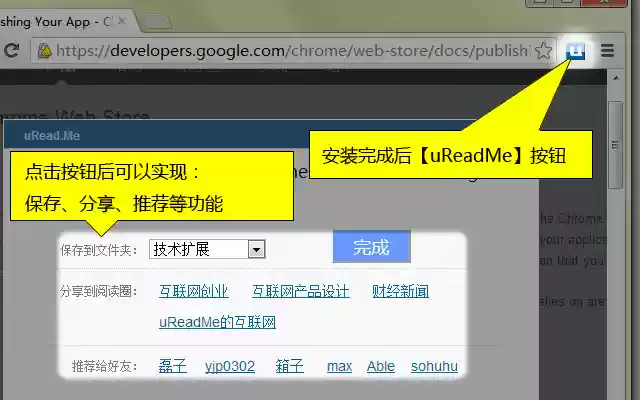
Task: Open a new browser tab
Action: [x=157, y=22]
